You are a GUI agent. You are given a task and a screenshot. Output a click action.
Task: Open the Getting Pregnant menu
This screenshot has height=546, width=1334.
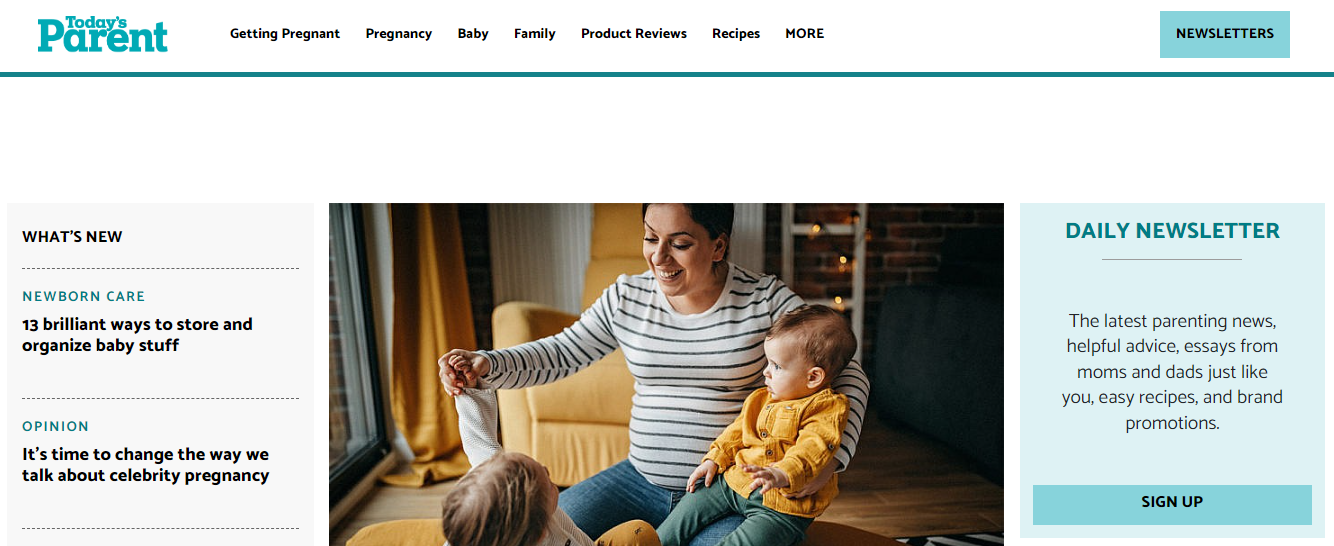click(285, 34)
